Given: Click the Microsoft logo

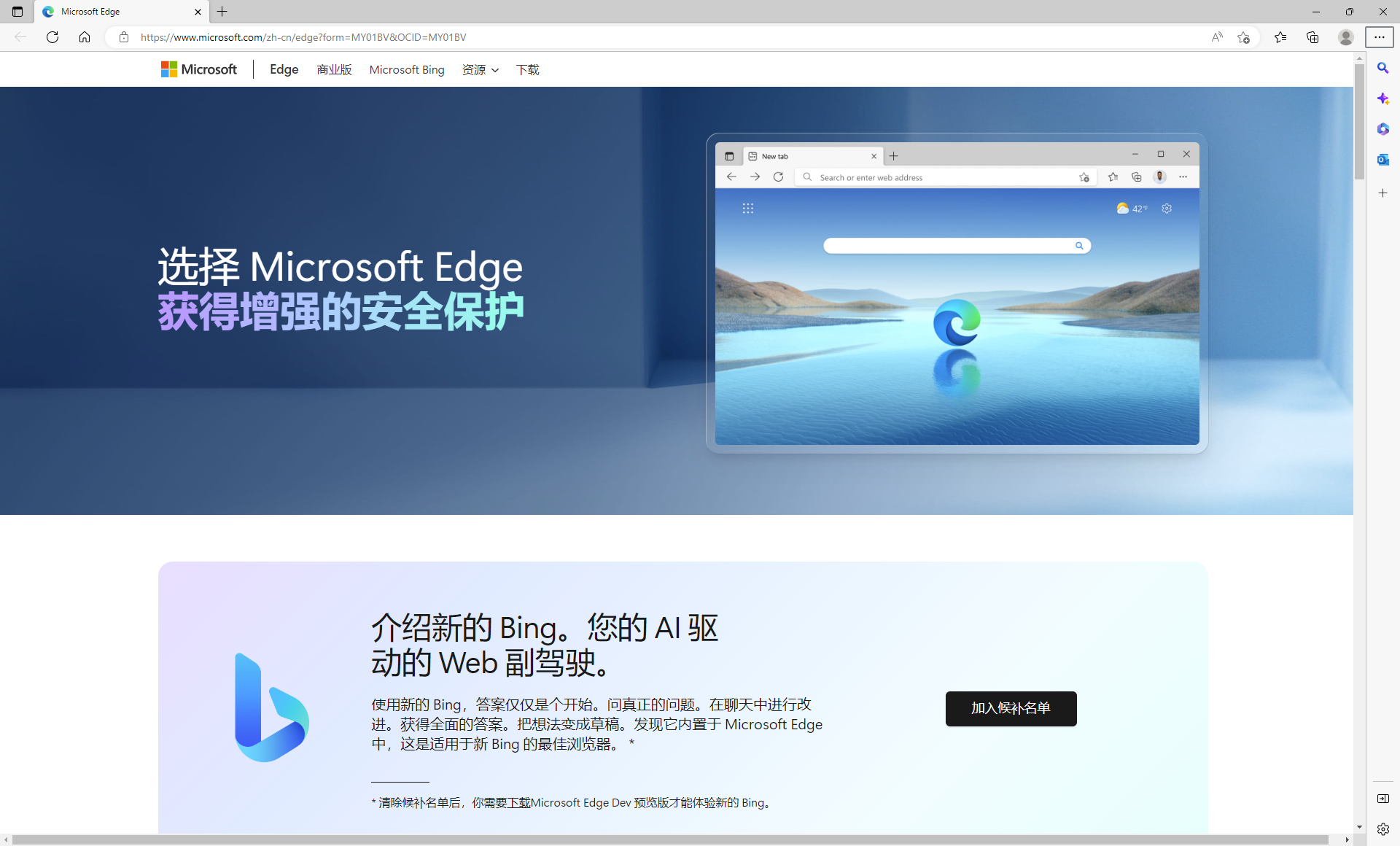Looking at the screenshot, I should click(199, 69).
